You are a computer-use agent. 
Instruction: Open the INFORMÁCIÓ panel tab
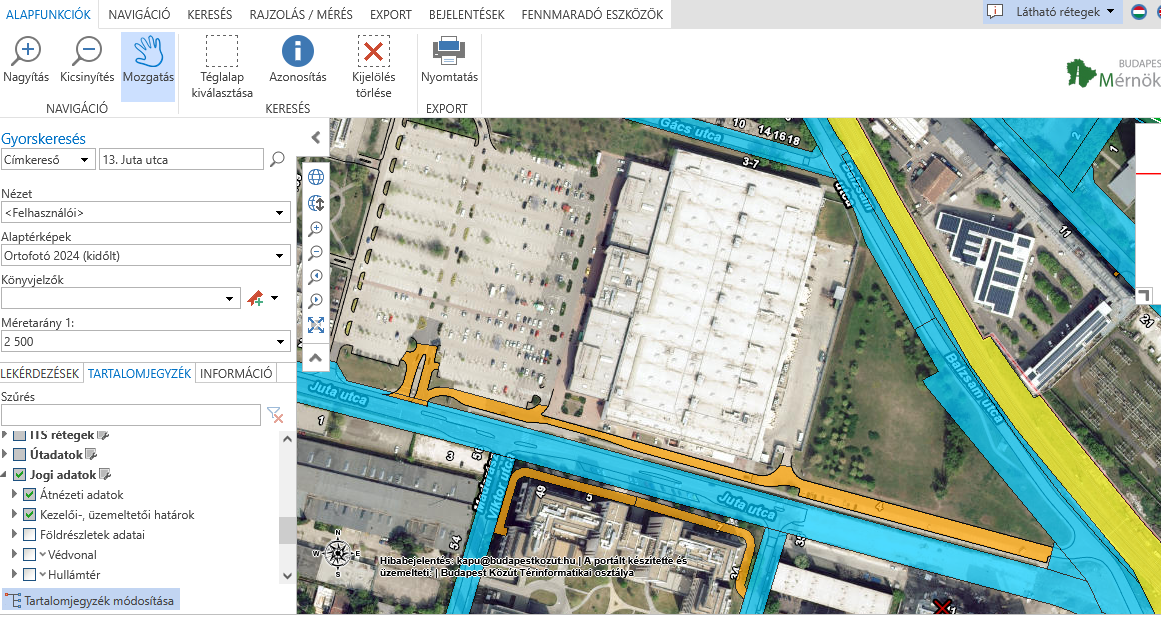(x=236, y=374)
